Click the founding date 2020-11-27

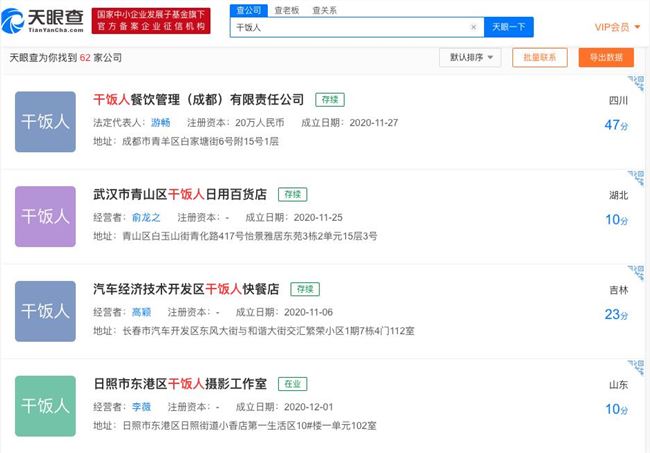[x=374, y=123]
